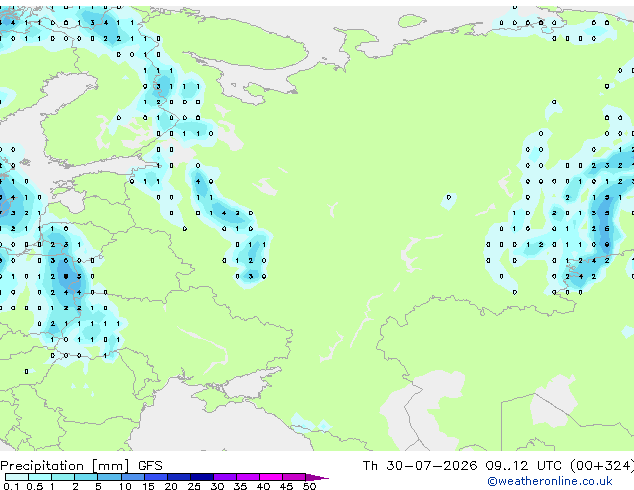Click the 5–10 mm legend color swatch
Viewport: 634px width, 490px height.
point(109,477)
